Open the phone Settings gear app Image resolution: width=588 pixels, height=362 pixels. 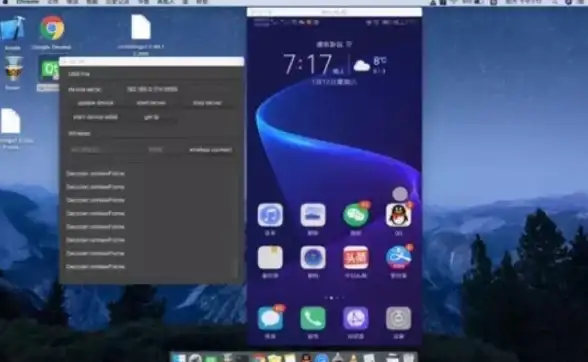[398, 318]
